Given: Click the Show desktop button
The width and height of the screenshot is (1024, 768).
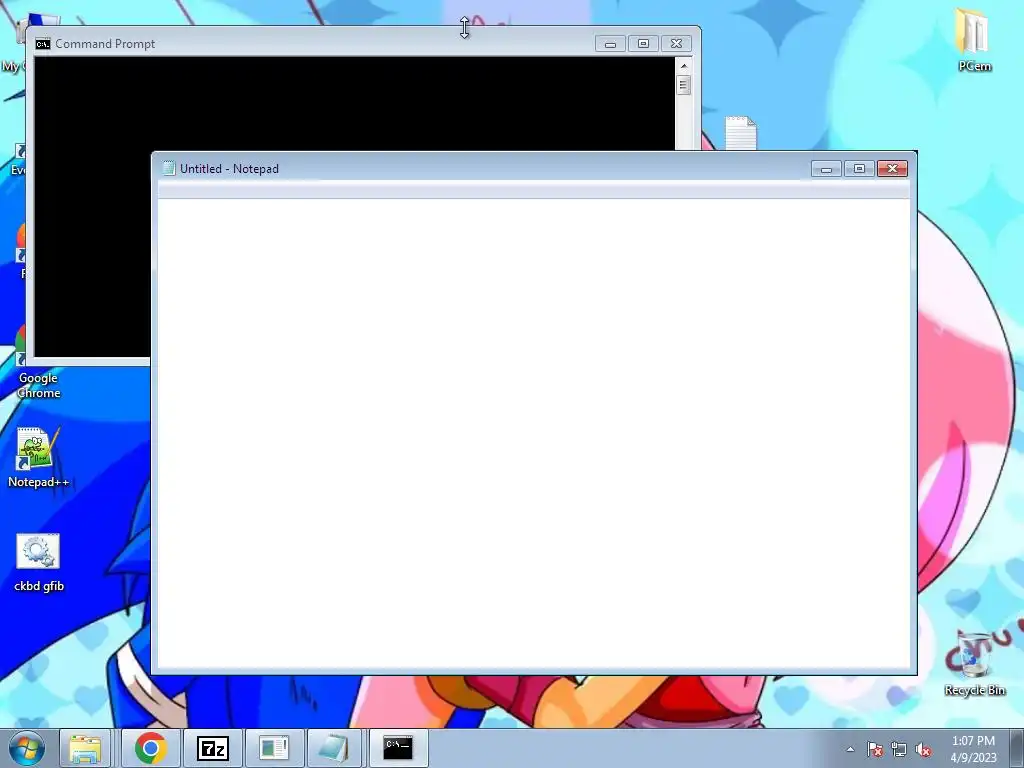Looking at the screenshot, I should pyautogui.click(x=1017, y=748).
